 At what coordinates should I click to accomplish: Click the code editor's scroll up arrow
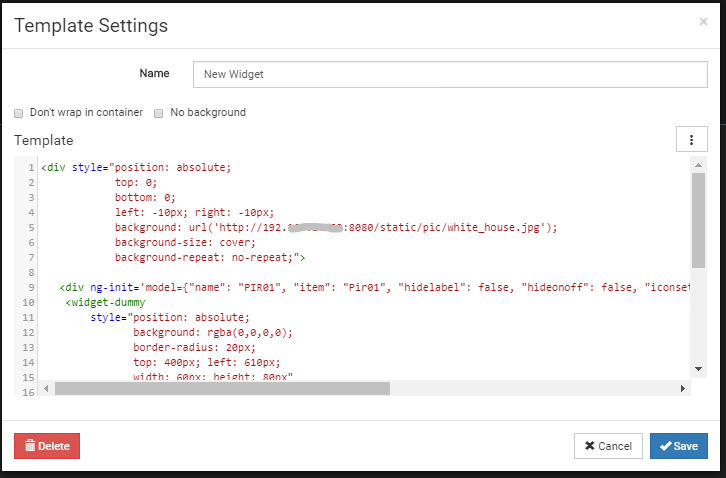click(x=699, y=164)
